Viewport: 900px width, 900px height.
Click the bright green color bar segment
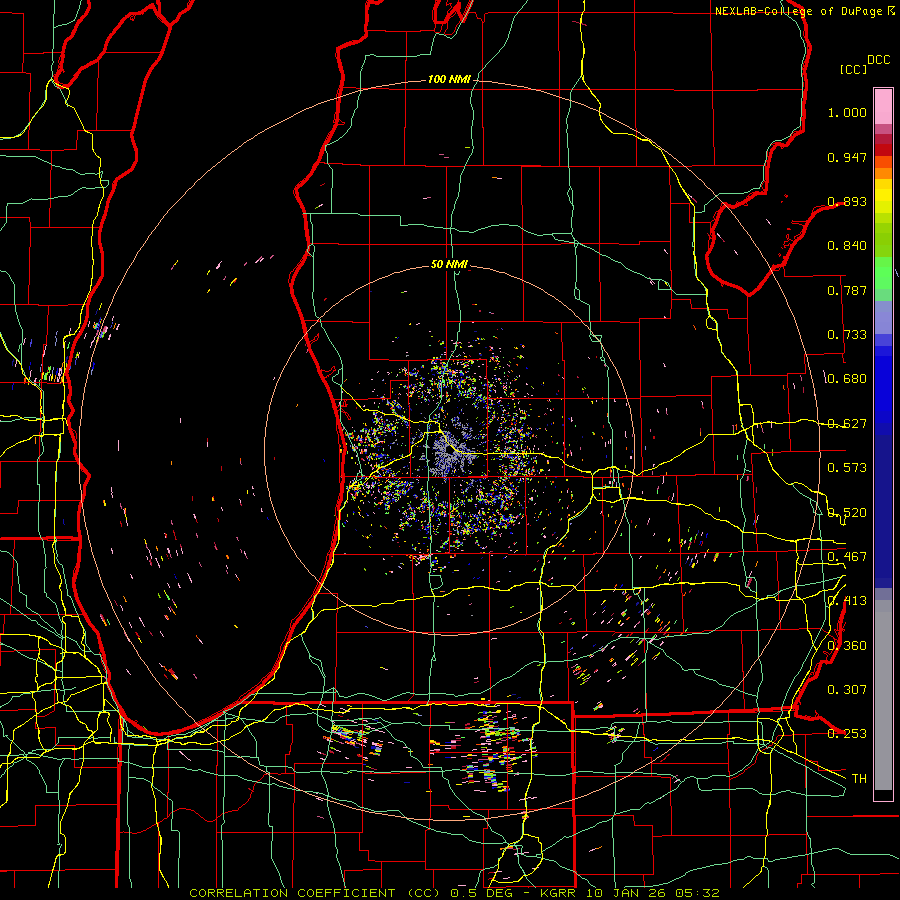883,273
